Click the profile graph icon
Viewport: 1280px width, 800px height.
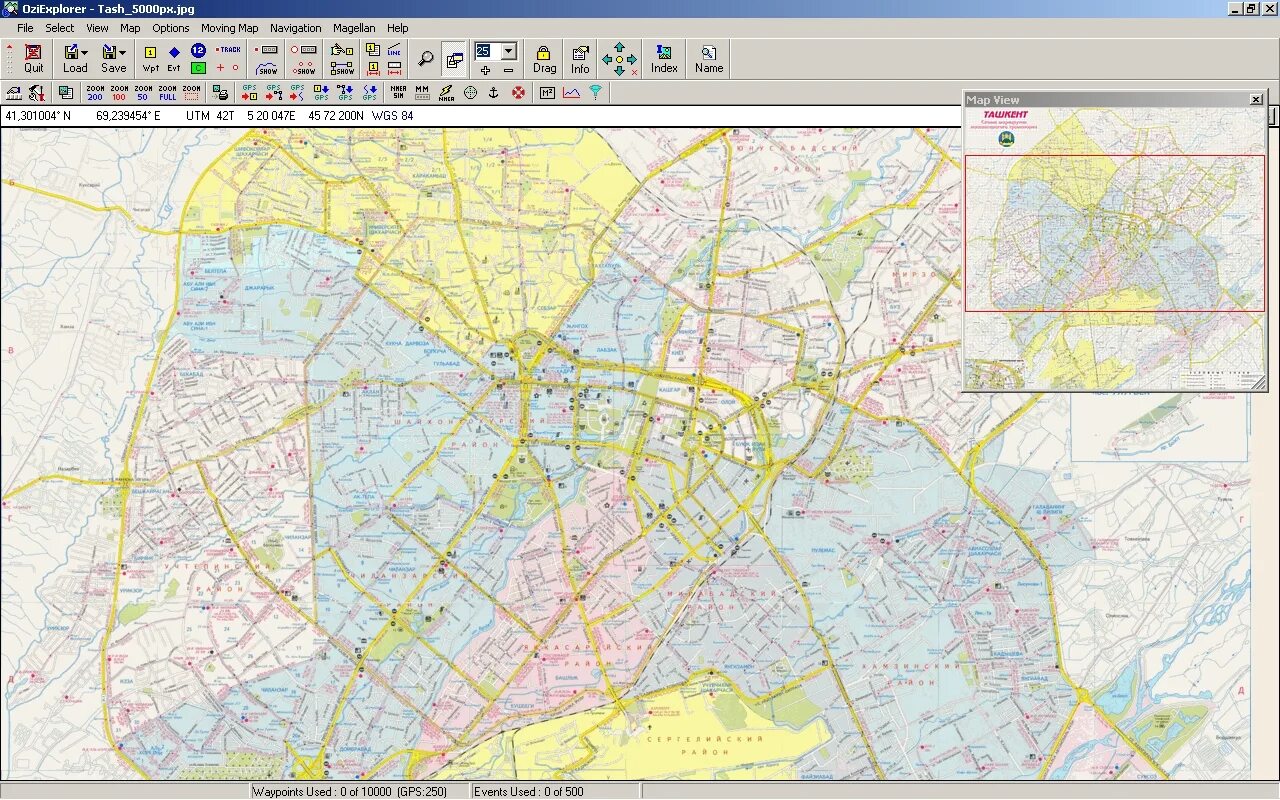point(571,93)
